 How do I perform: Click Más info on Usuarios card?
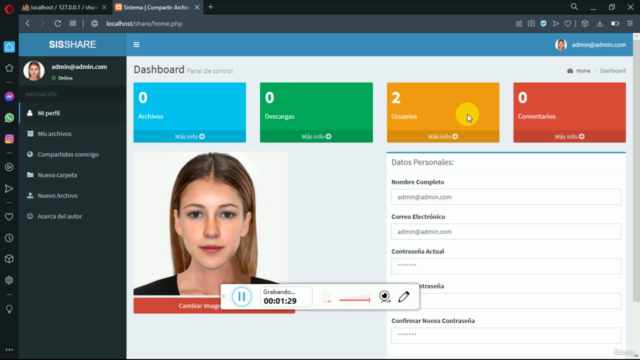[443, 136]
